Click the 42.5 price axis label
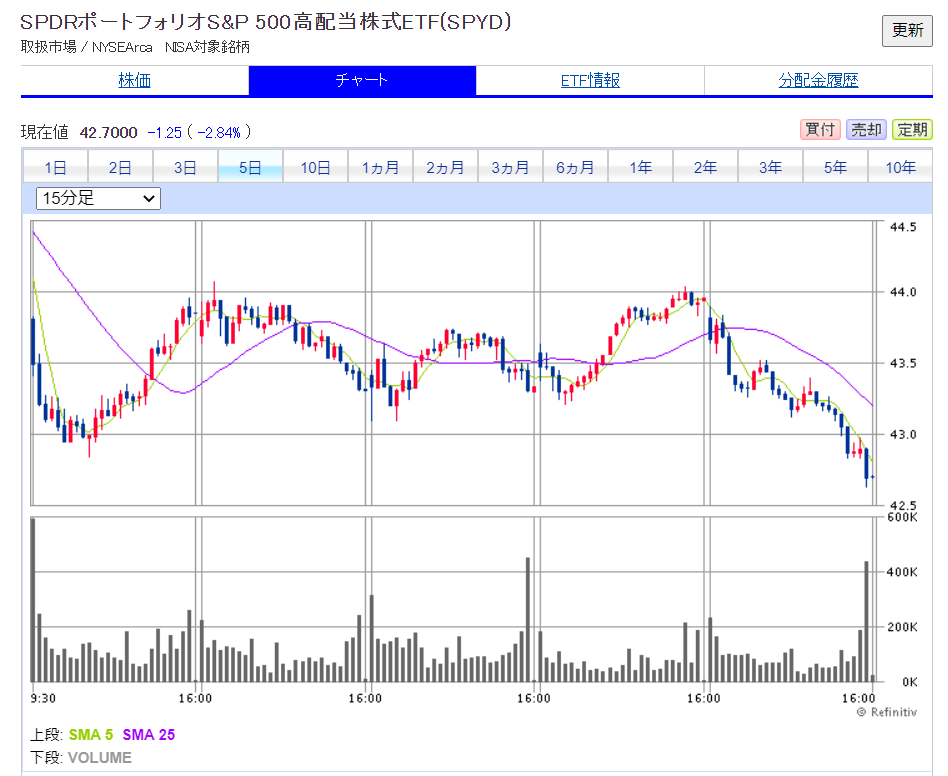Image resolution: width=948 pixels, height=776 pixels. (903, 505)
